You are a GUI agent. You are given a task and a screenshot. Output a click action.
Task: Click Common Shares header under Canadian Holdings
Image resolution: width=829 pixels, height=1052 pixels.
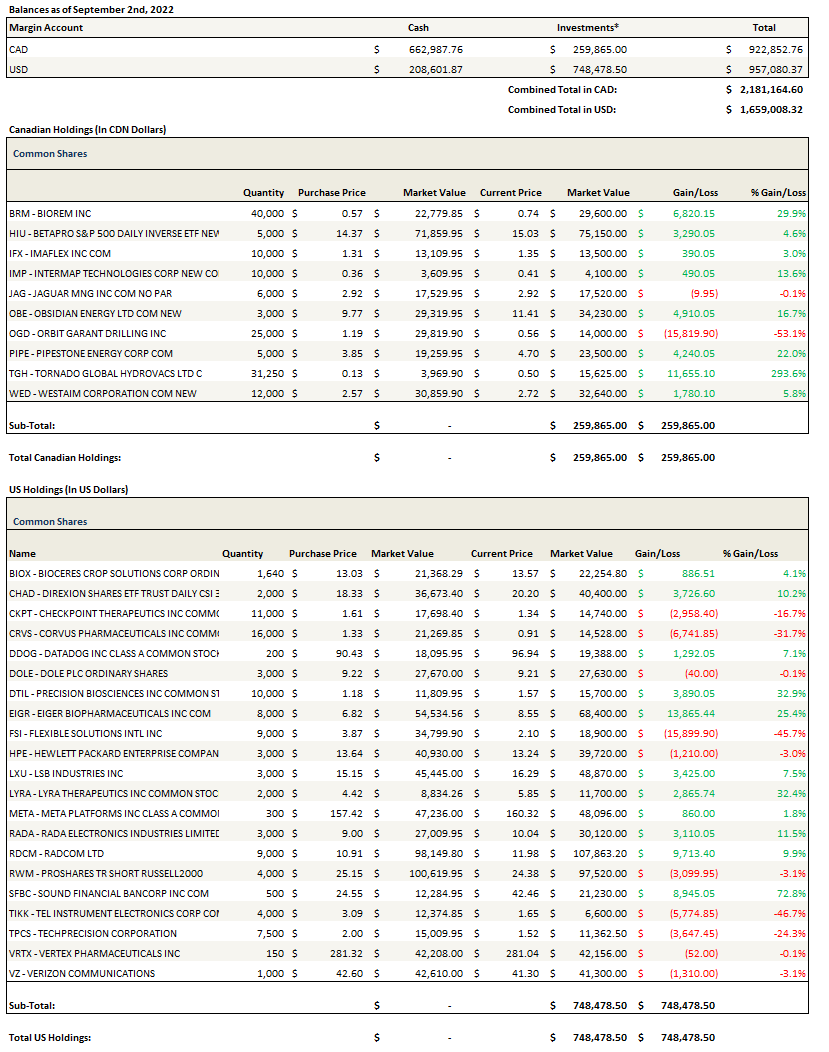(50, 154)
